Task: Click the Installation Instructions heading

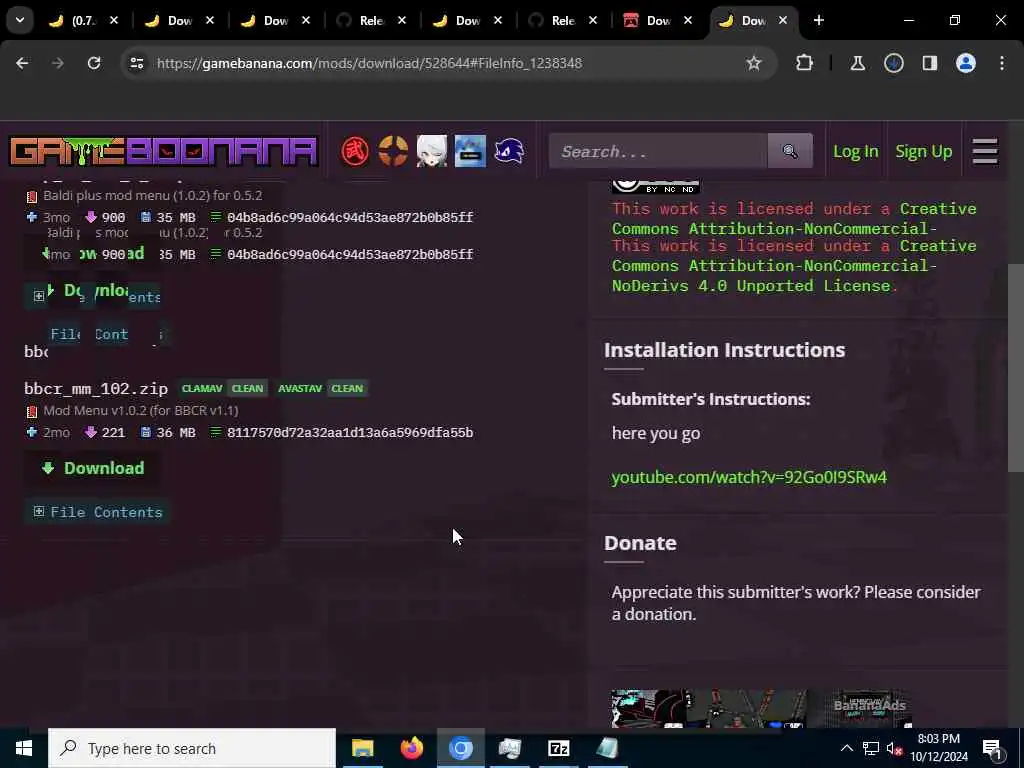Action: tap(724, 350)
